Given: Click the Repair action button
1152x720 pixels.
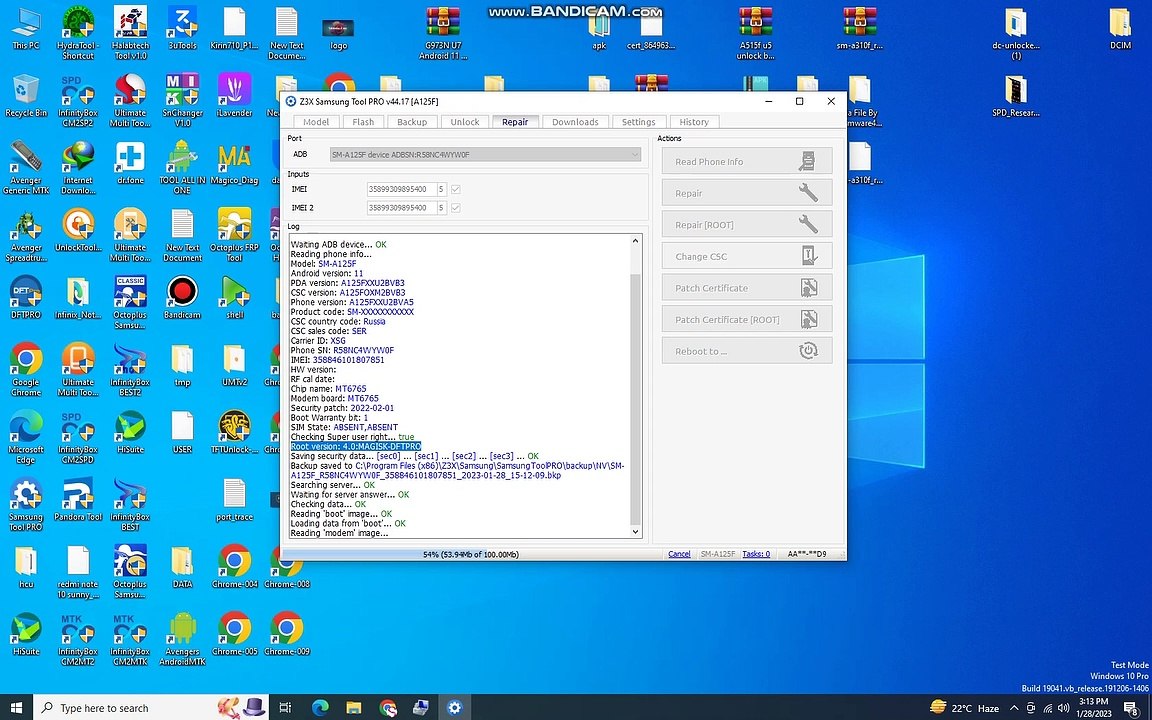Looking at the screenshot, I should coord(746,192).
